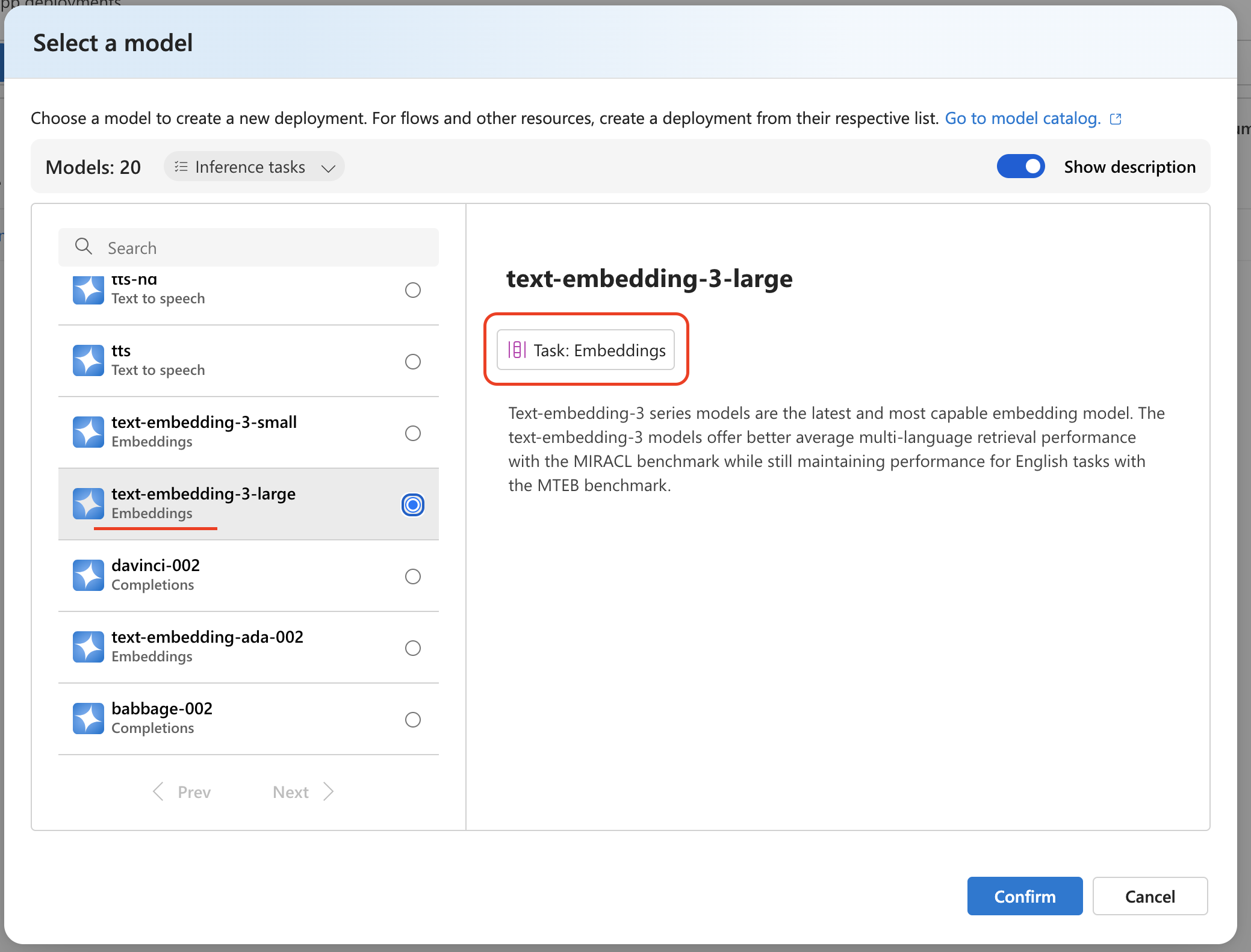This screenshot has height=952, width=1251.
Task: Select the babbage-002 radio button
Action: (412, 720)
